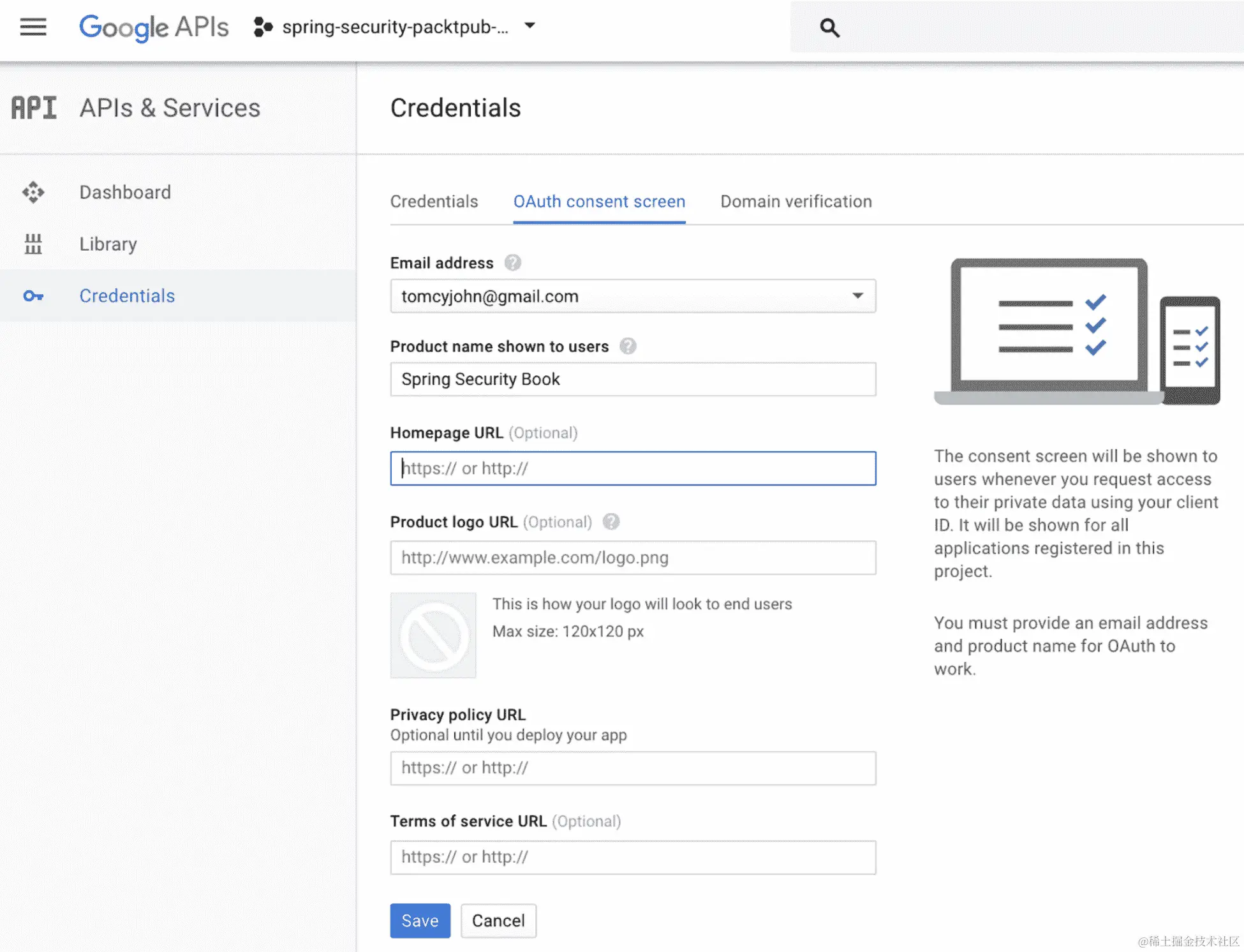
Task: Click help icon beside Product name
Action: (628, 346)
